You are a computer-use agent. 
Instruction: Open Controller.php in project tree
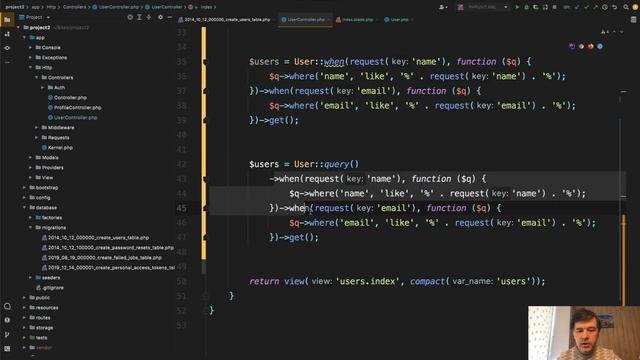coord(70,98)
